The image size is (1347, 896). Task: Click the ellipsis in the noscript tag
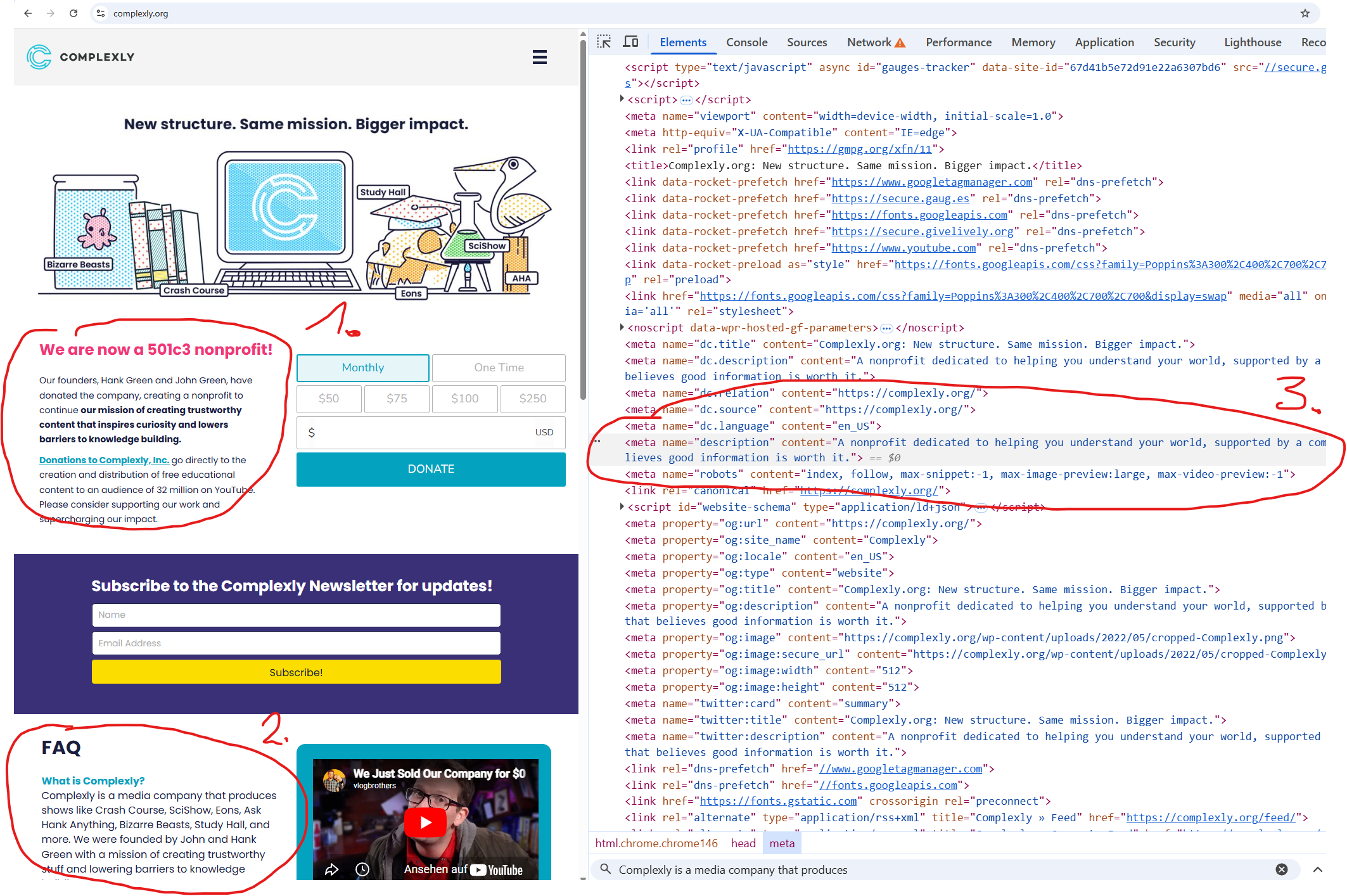pyautogui.click(x=886, y=328)
